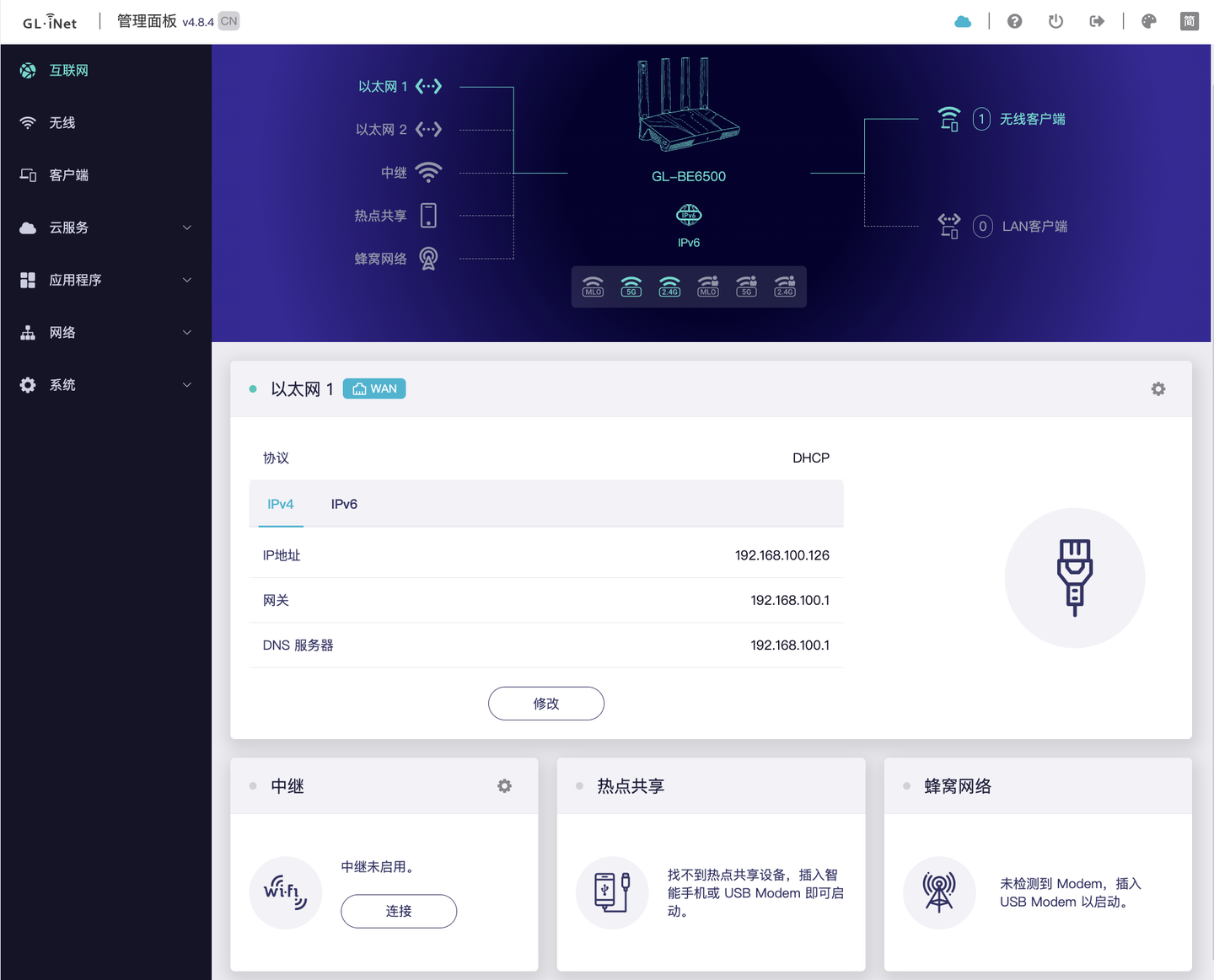The image size is (1214, 980).
Task: Click the LAN client count badge 0
Action: point(982,226)
